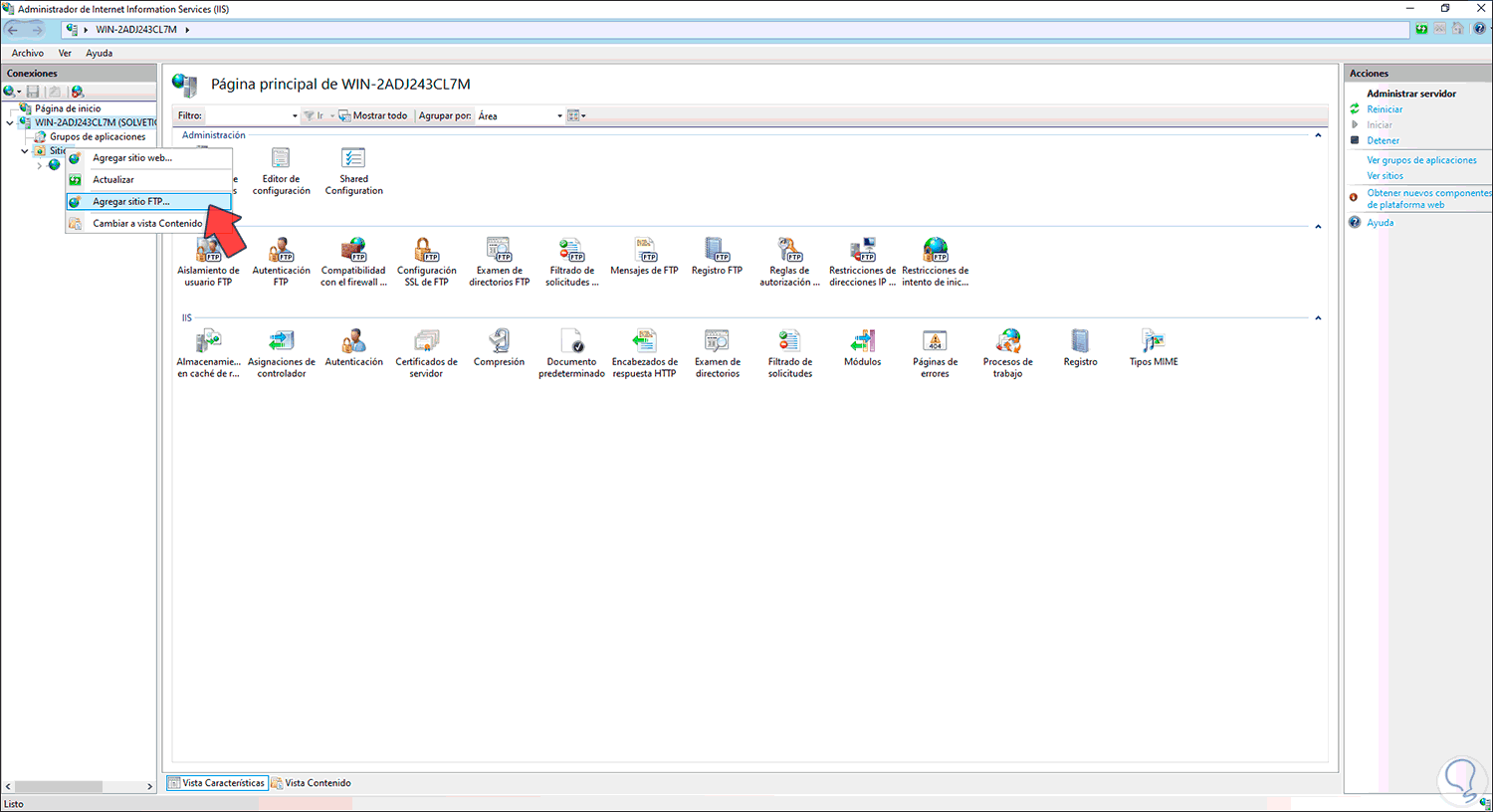
Task: Choose Agregar sitio FTP from context menu
Action: click(148, 202)
